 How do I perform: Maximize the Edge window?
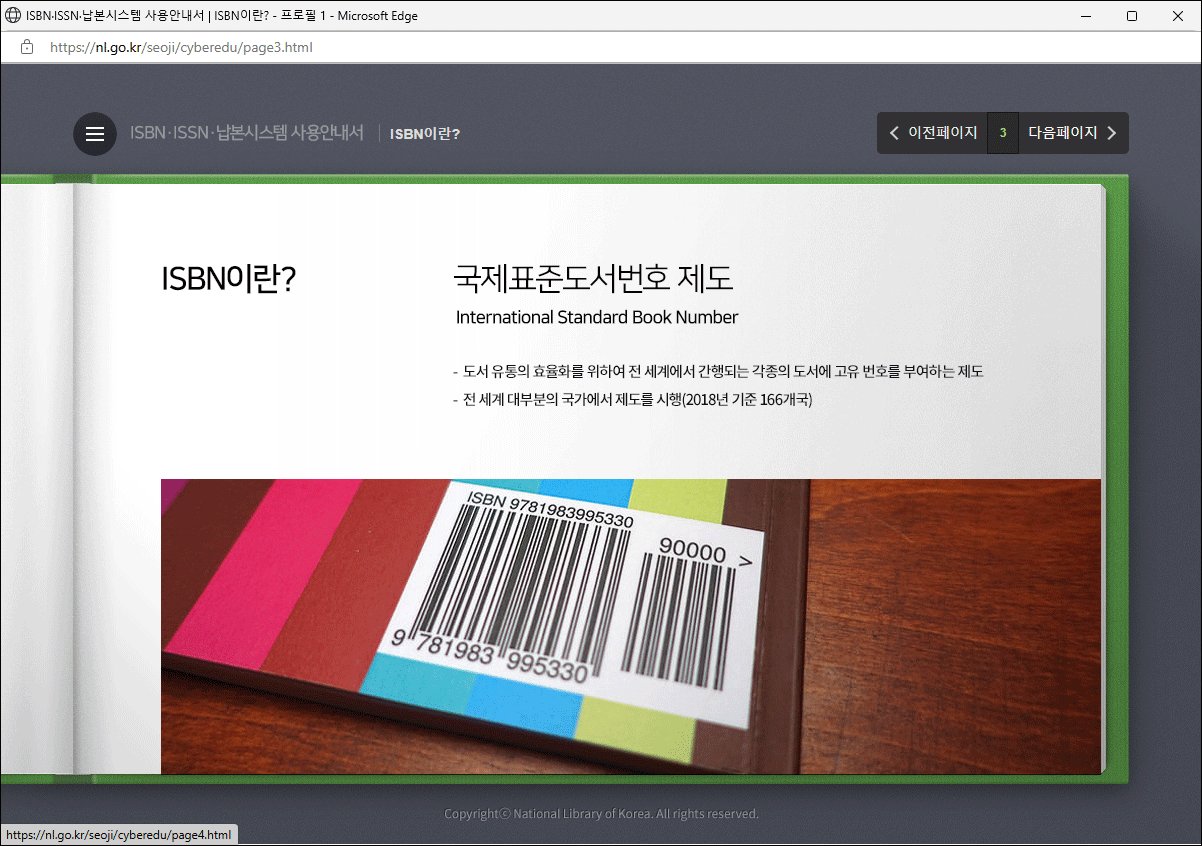1132,16
